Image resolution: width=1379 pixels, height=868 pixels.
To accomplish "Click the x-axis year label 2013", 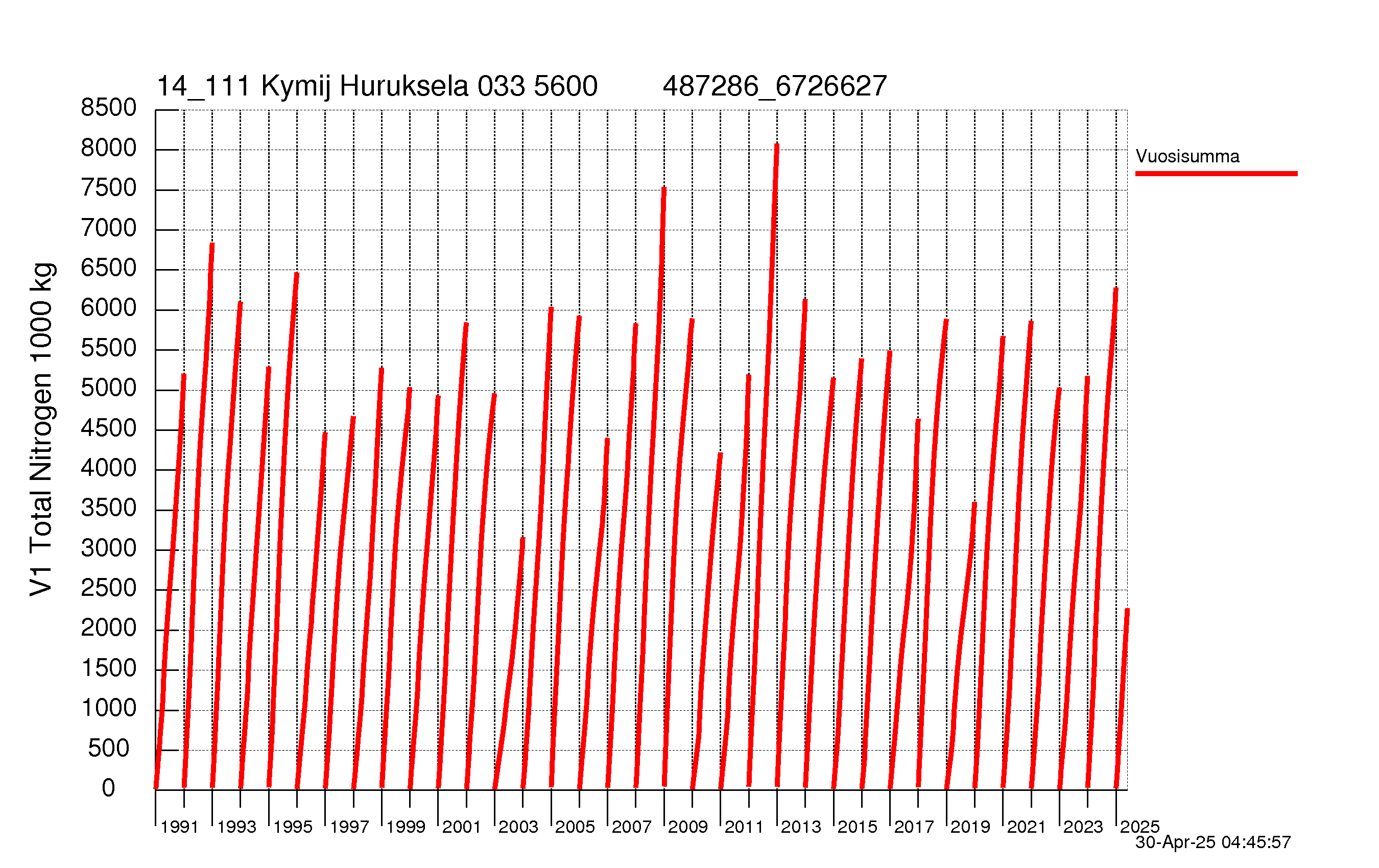I will pyautogui.click(x=801, y=827).
